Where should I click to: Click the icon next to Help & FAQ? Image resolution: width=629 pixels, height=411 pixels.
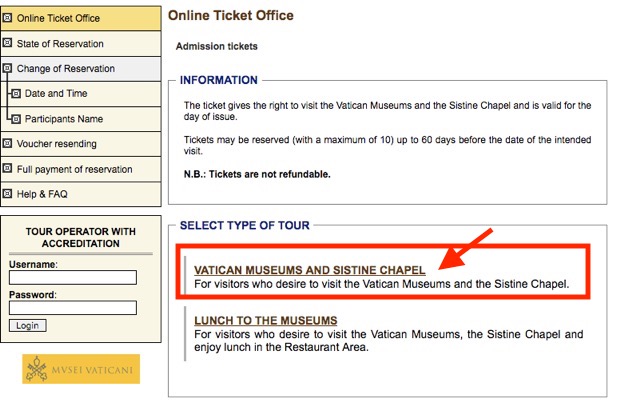click(7, 194)
